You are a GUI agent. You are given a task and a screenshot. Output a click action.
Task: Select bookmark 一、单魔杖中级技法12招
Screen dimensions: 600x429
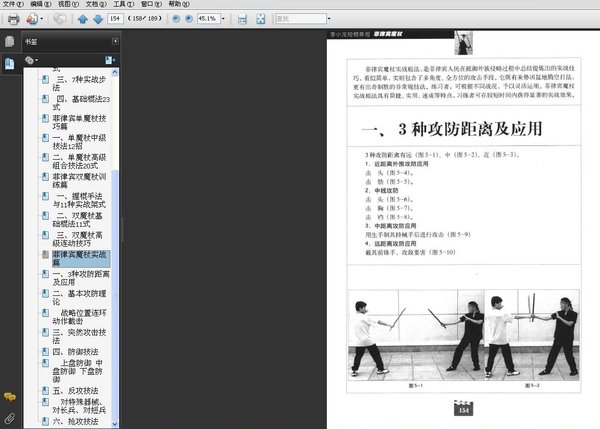pyautogui.click(x=79, y=142)
